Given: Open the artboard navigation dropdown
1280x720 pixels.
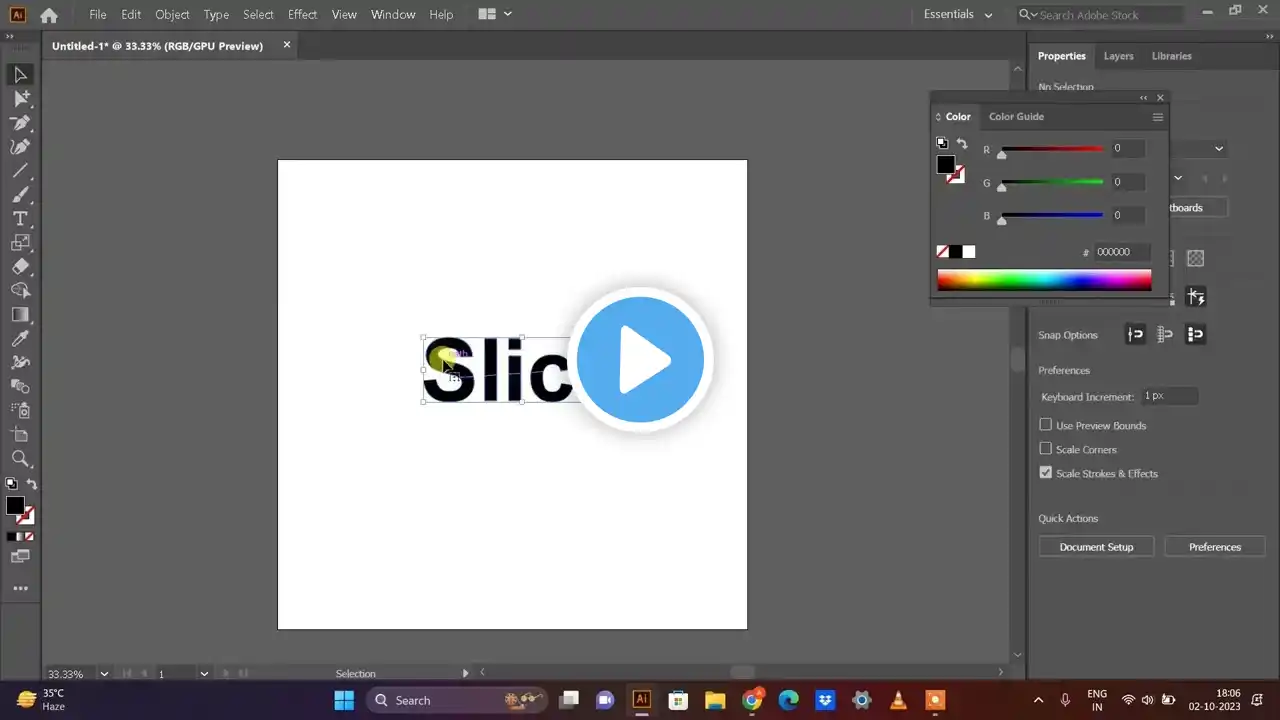Looking at the screenshot, I should [204, 674].
